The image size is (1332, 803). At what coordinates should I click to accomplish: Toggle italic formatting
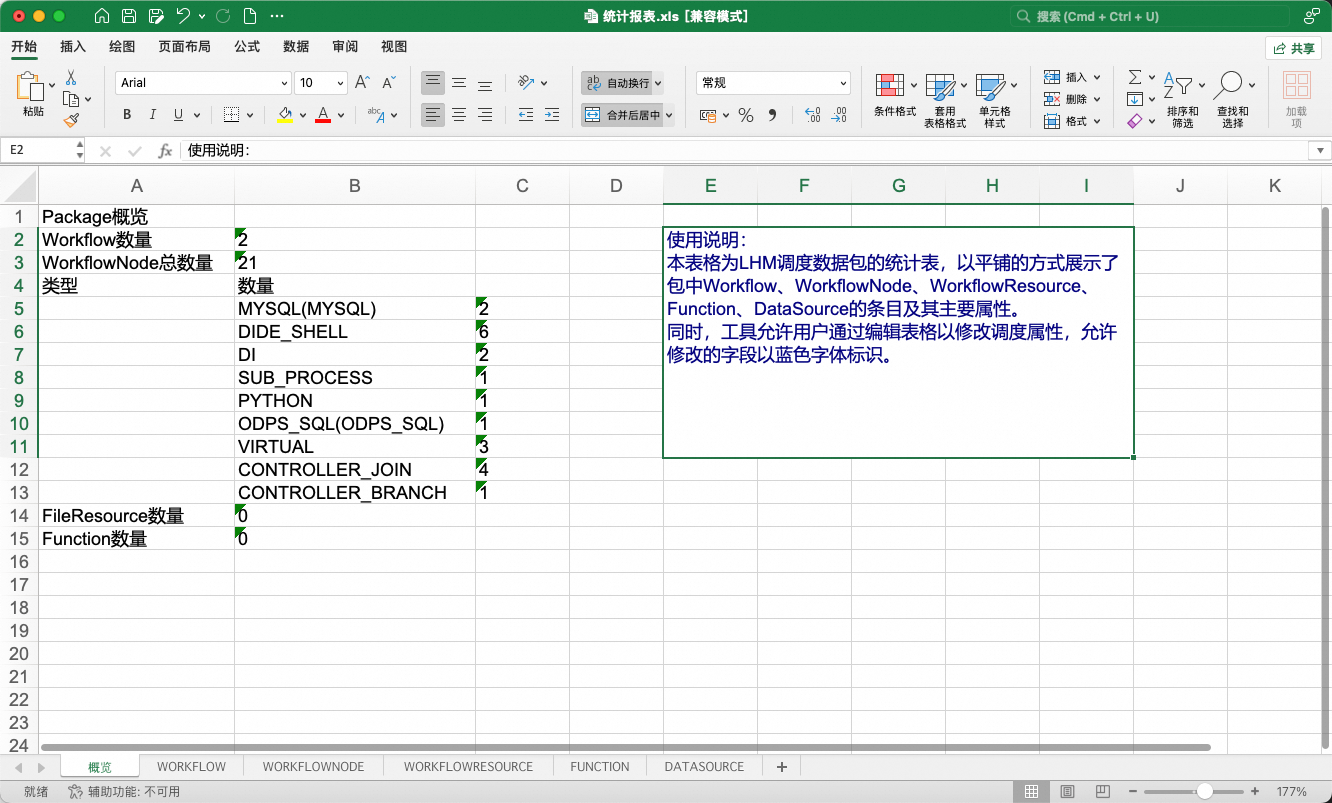point(154,115)
